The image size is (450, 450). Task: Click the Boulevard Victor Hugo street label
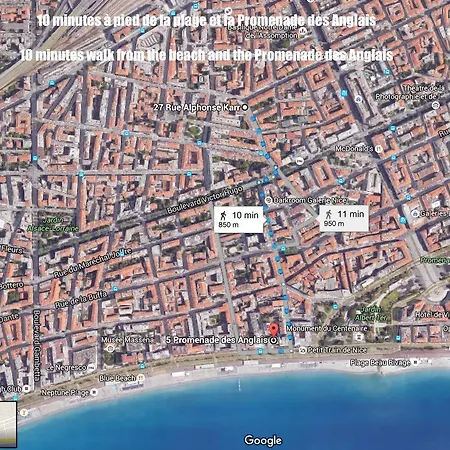pos(205,200)
